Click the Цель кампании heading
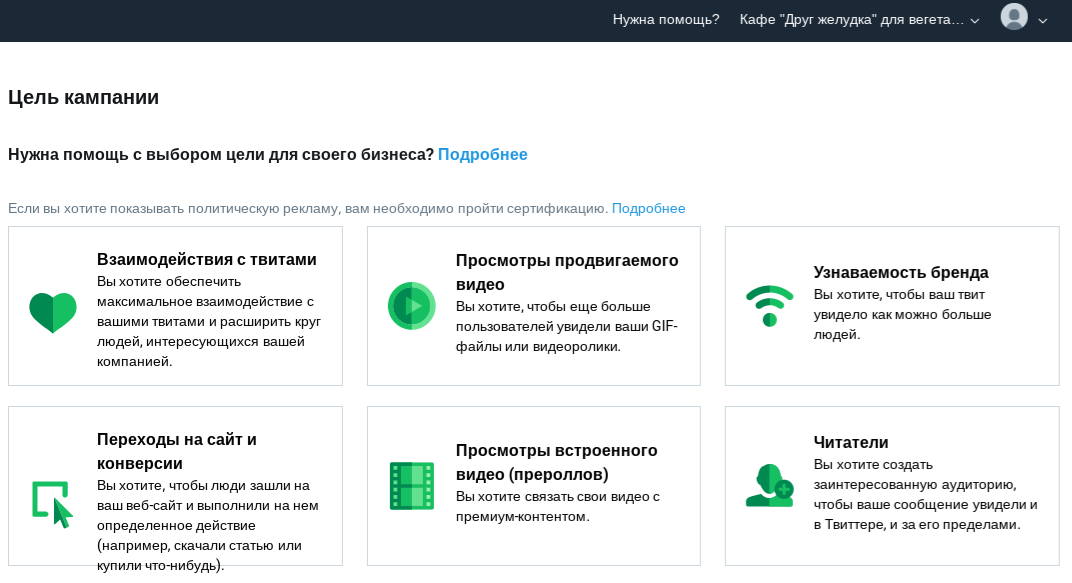The width and height of the screenshot is (1072, 583). [x=84, y=97]
